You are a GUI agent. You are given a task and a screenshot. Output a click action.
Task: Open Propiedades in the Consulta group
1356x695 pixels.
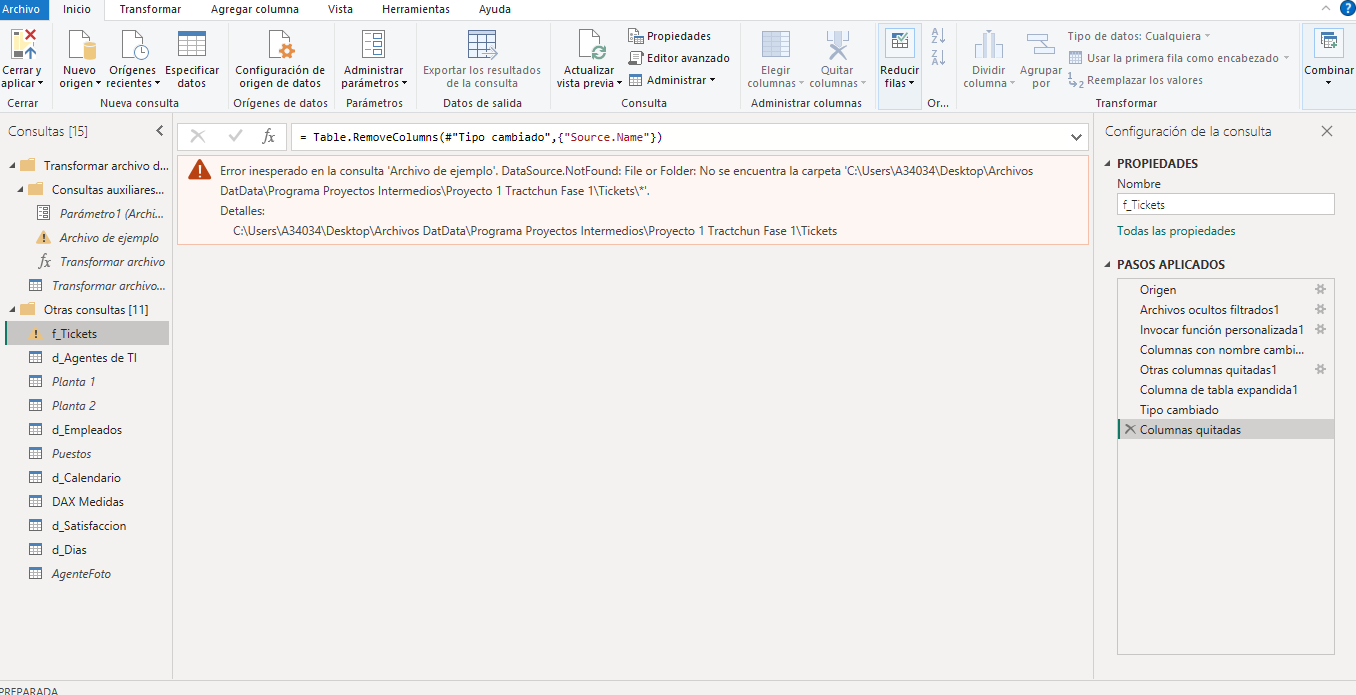pyautogui.click(x=669, y=36)
